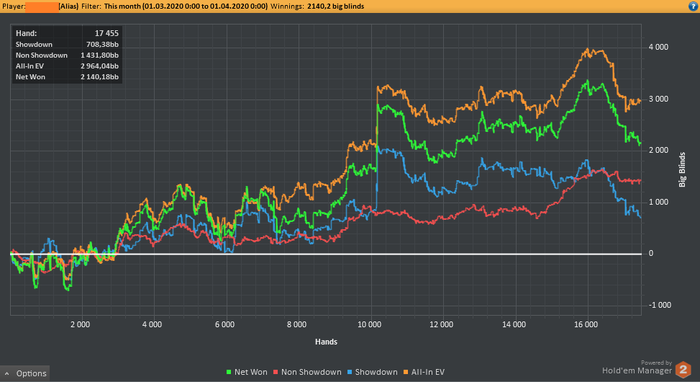Toggle the Showdown blue legend swatch
Screen dimensions: 700x382
coord(350,372)
